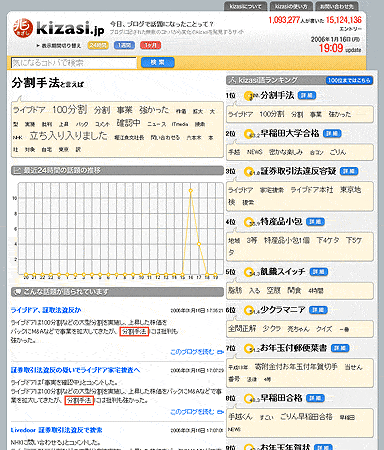Click ranking title 特産品小包
Image resolution: width=384 pixels, height=450 pixels.
point(281,221)
